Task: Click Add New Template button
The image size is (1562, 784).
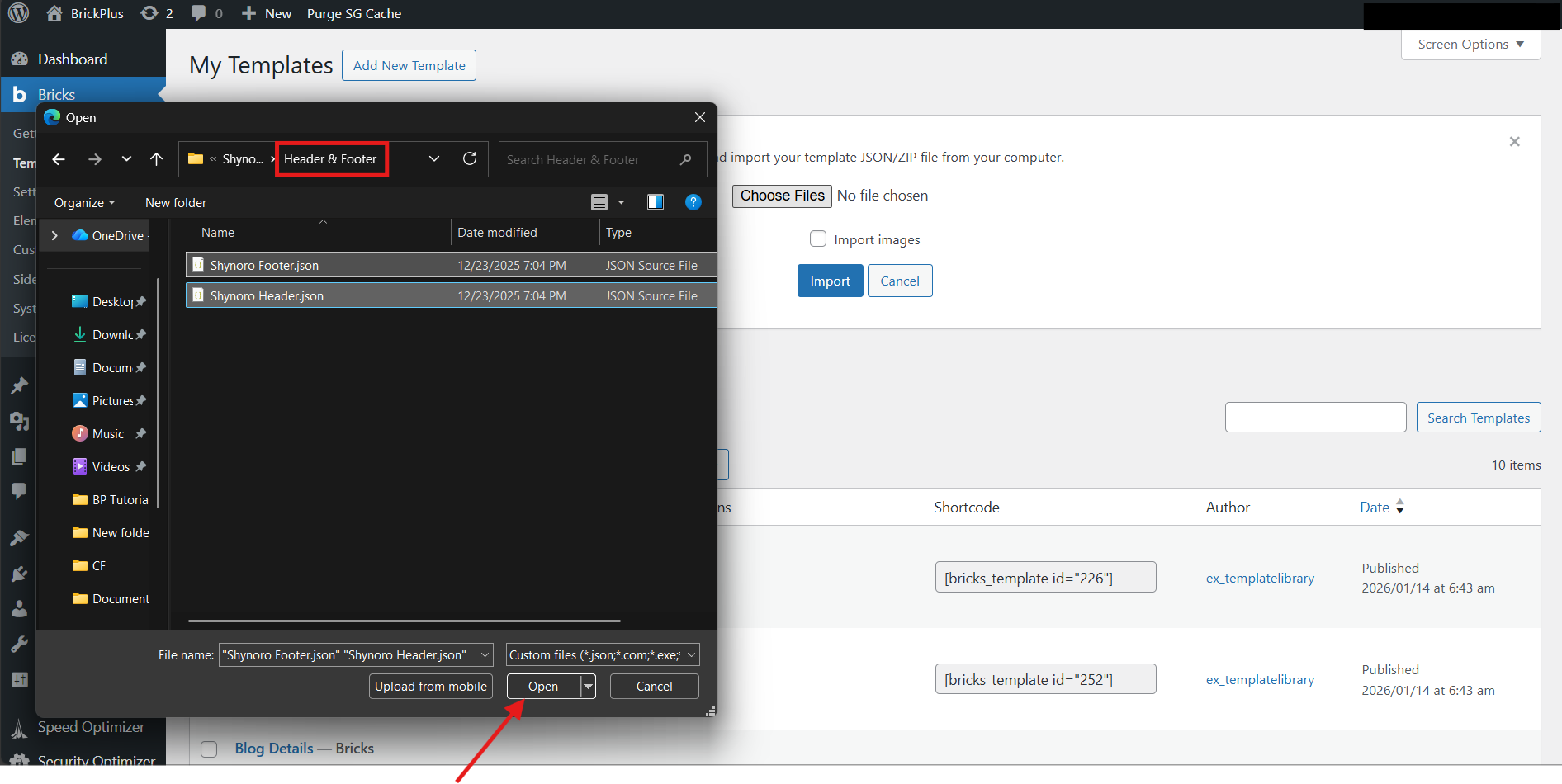Action: (x=409, y=65)
